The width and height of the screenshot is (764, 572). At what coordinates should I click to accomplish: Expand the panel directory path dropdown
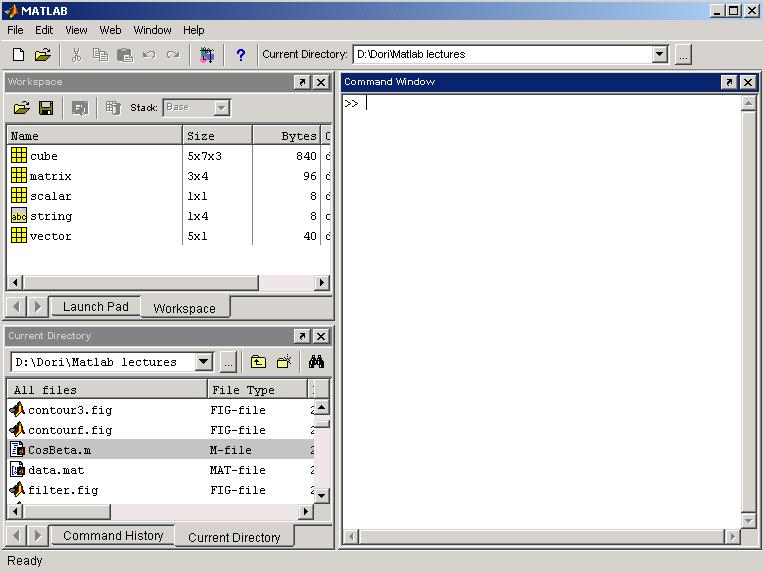pos(204,362)
